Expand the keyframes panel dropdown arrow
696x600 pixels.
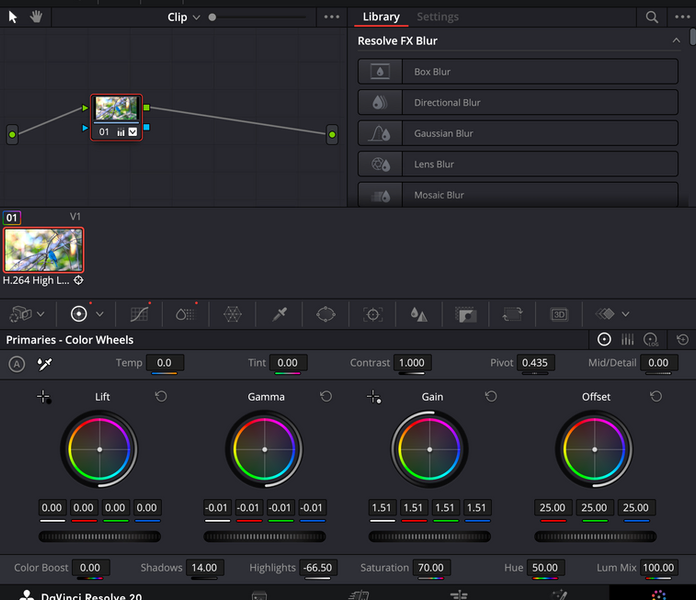click(625, 314)
